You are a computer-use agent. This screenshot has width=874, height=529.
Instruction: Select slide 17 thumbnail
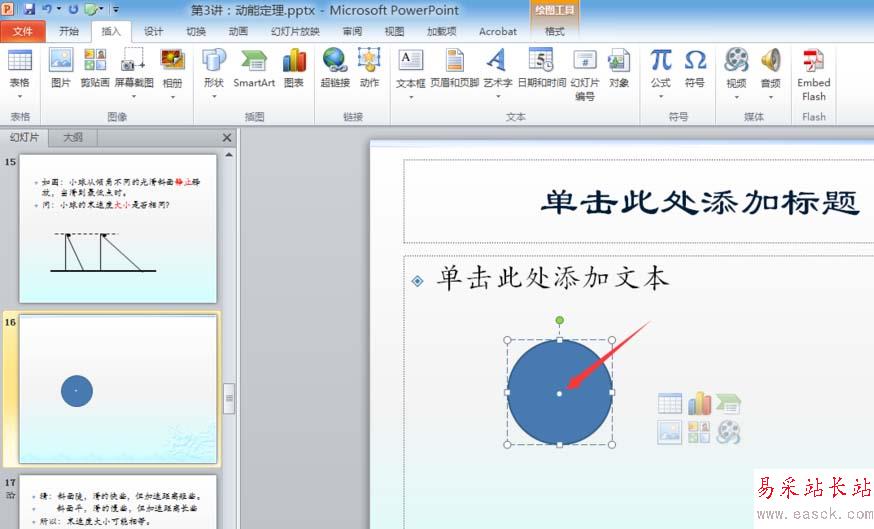pos(118,502)
